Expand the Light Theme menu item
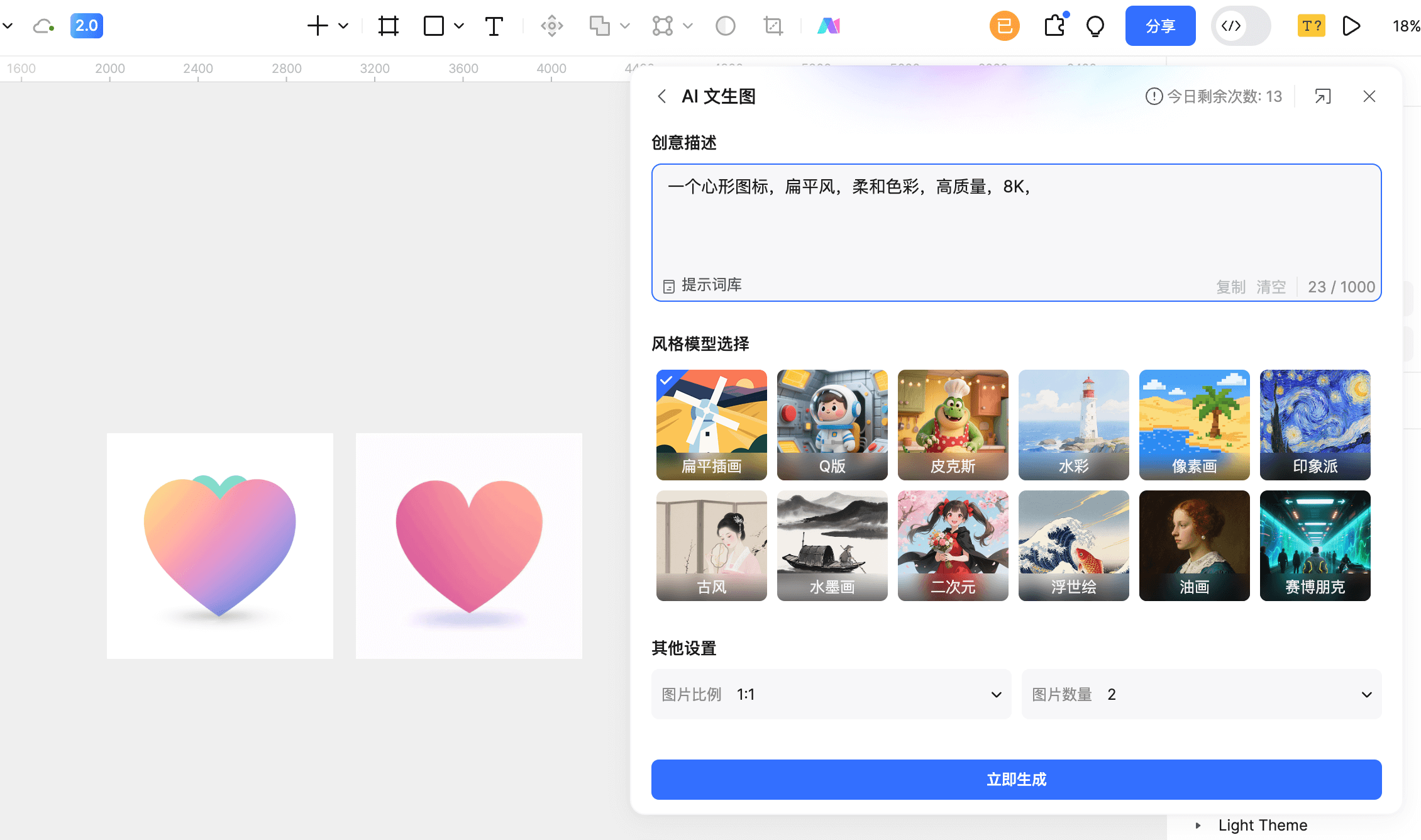Image resolution: width=1421 pixels, height=840 pixels. click(1198, 825)
